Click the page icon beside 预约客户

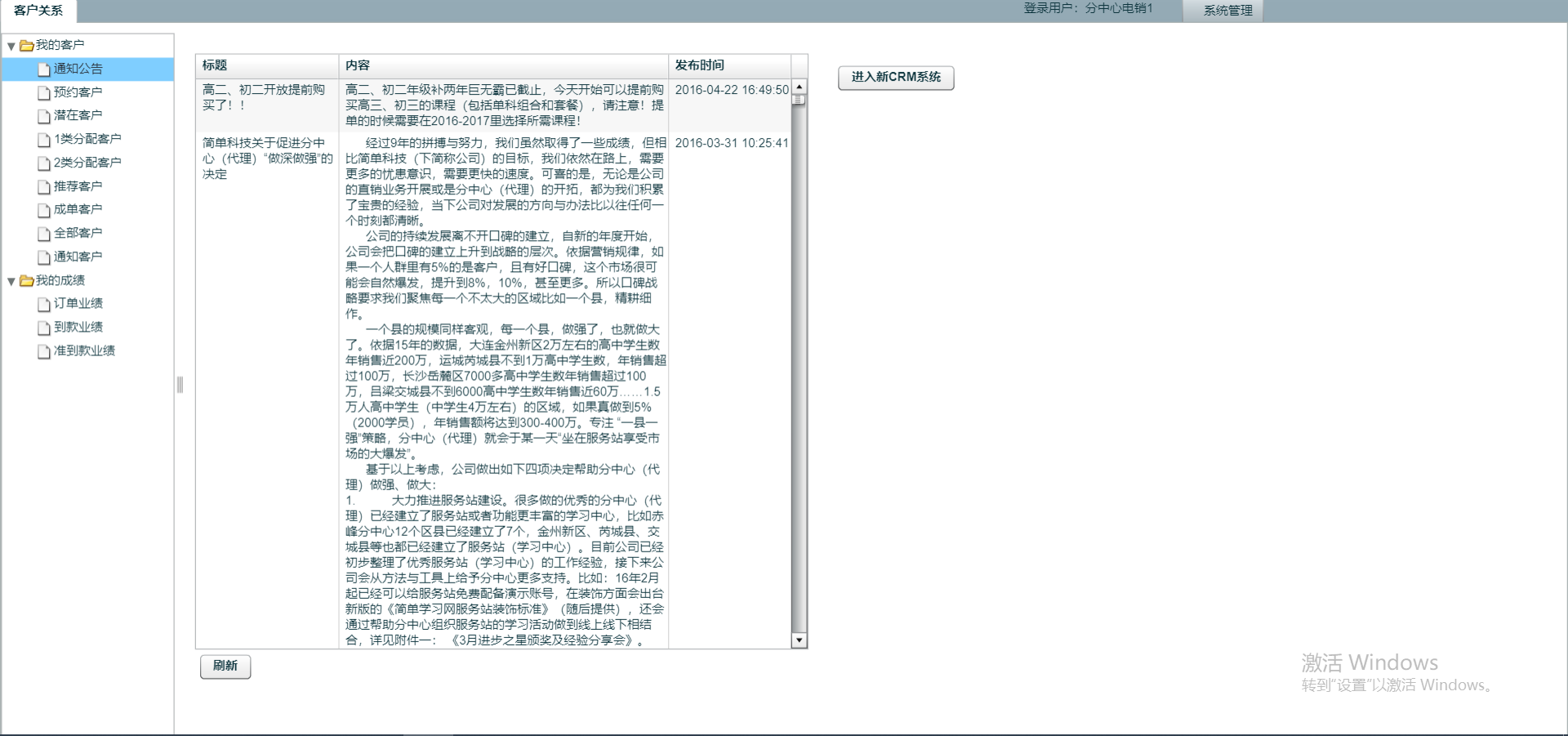coord(44,93)
